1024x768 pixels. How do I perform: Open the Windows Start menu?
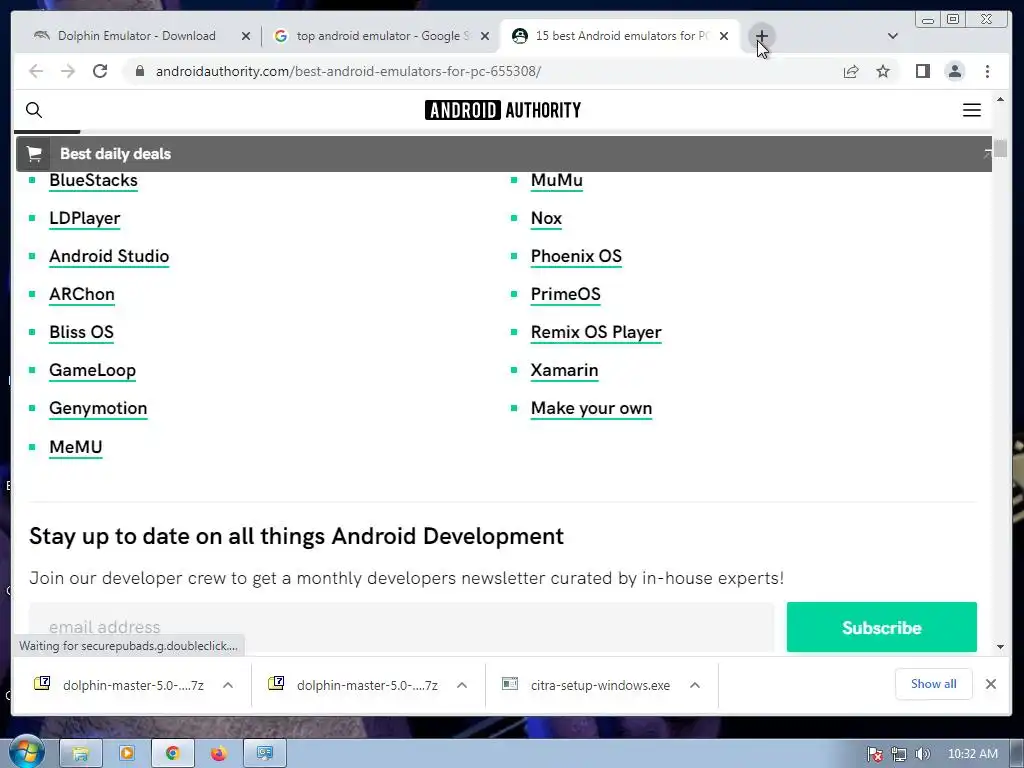coord(26,753)
